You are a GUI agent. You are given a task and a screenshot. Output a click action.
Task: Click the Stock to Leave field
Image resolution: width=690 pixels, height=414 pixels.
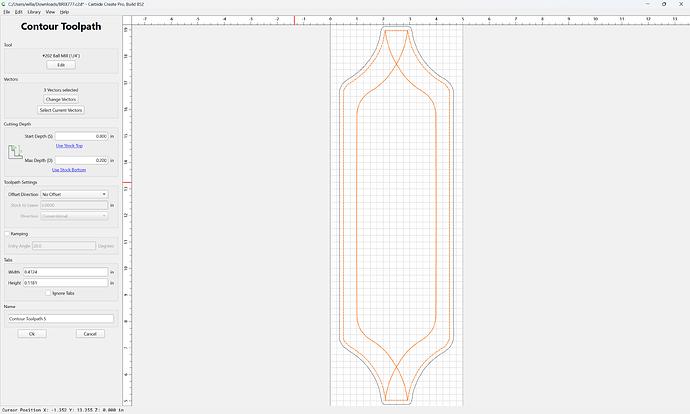pyautogui.click(x=74, y=205)
